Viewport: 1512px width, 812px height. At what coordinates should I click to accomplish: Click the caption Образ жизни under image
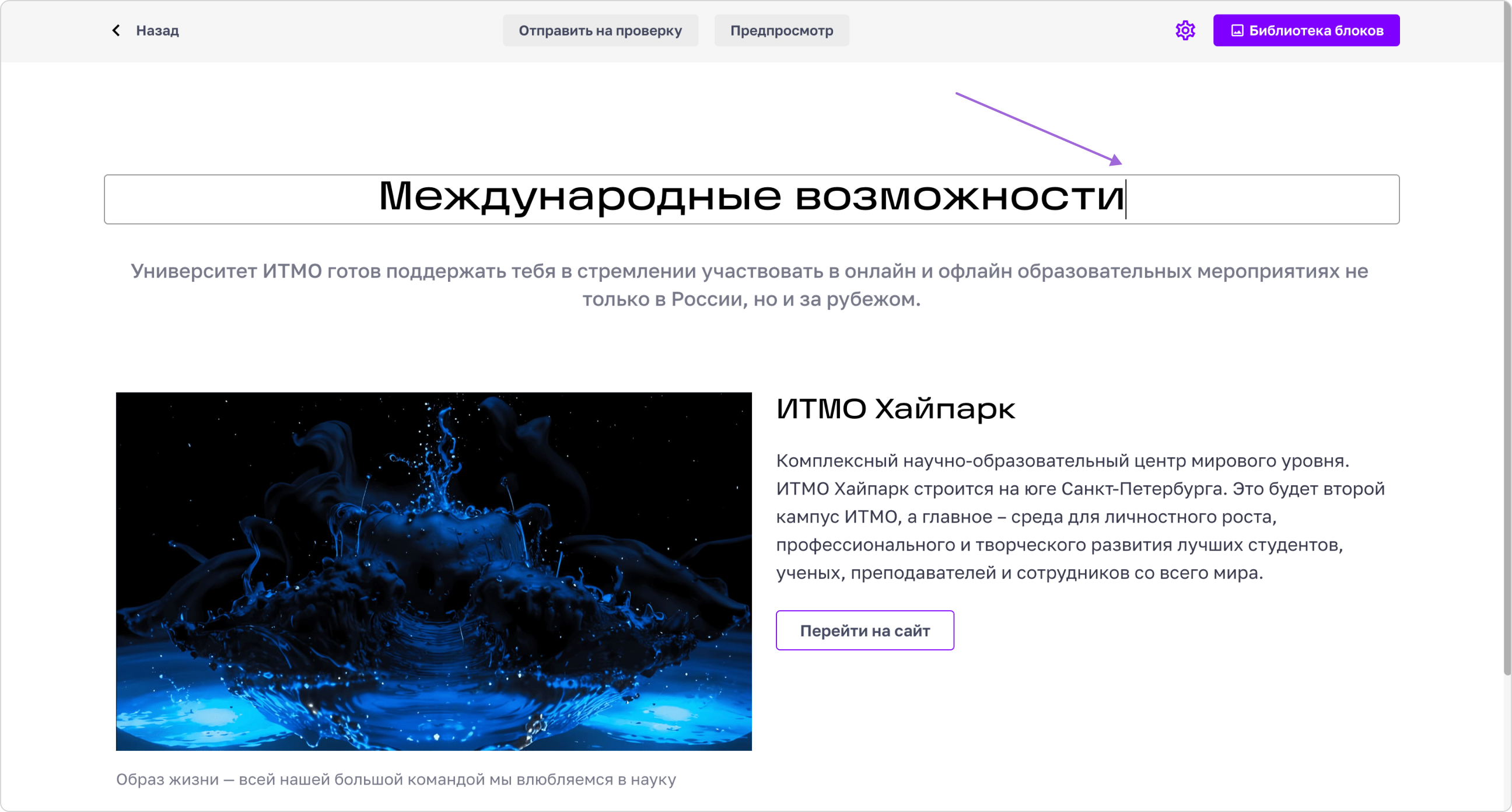coord(396,779)
